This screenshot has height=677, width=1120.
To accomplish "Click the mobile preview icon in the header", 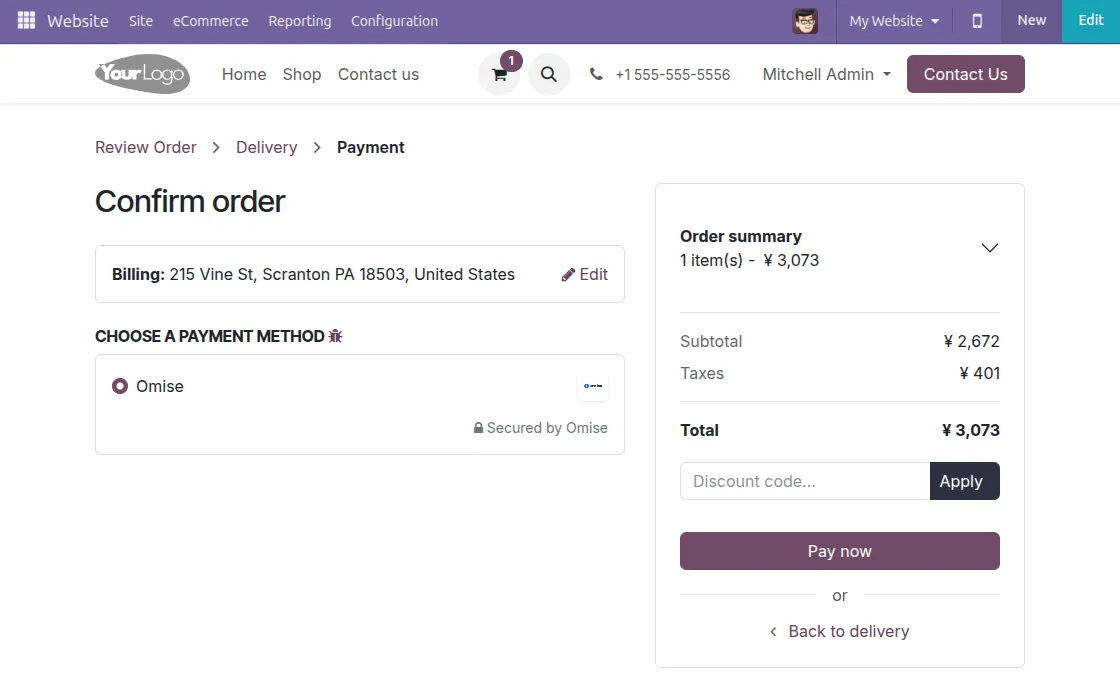I will click(x=977, y=20).
